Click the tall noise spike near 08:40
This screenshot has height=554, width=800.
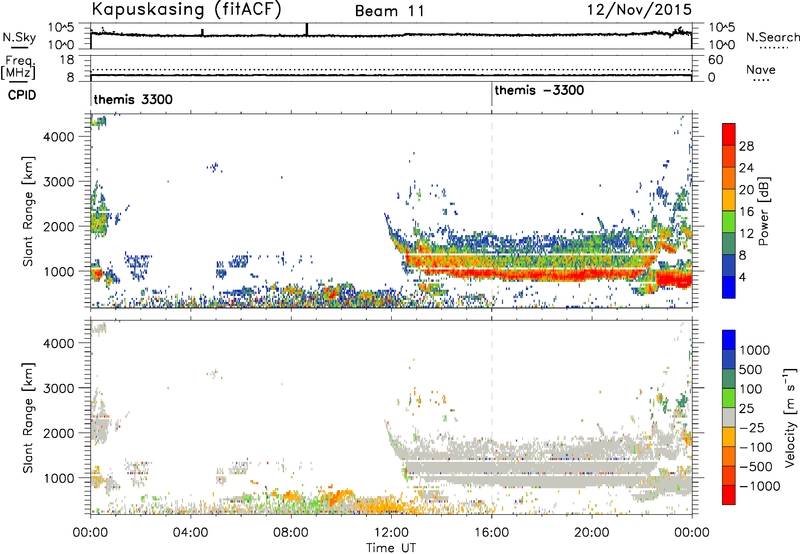307,29
